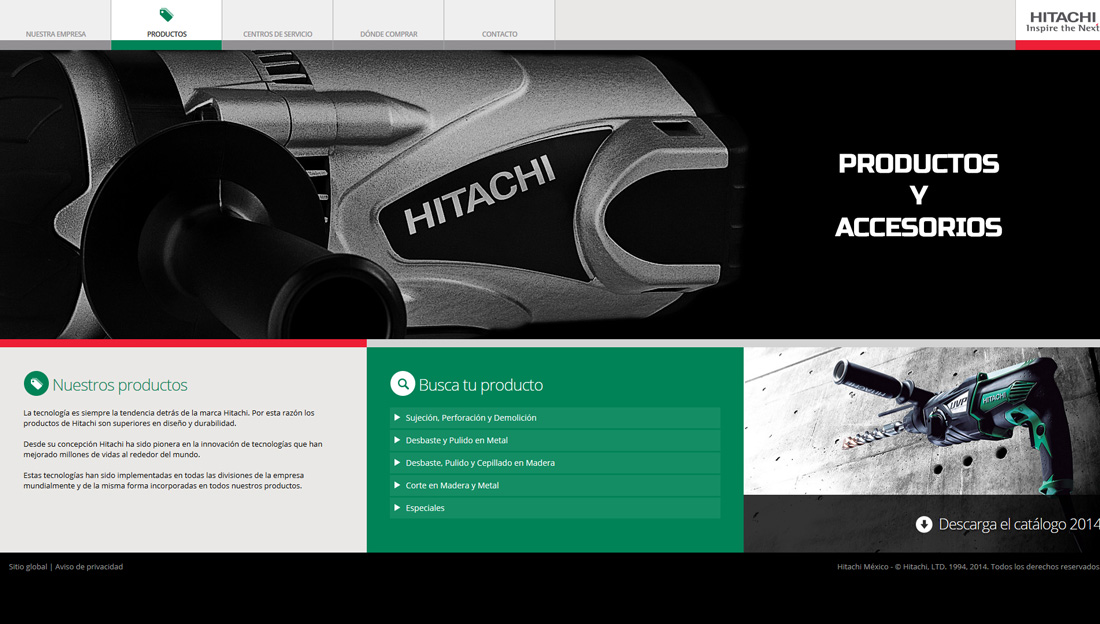Click the Hitachi Inspire the Next logo

(1061, 22)
